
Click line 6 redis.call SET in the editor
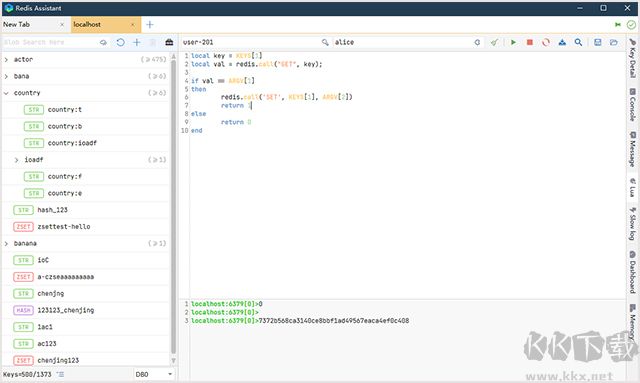tap(287, 97)
